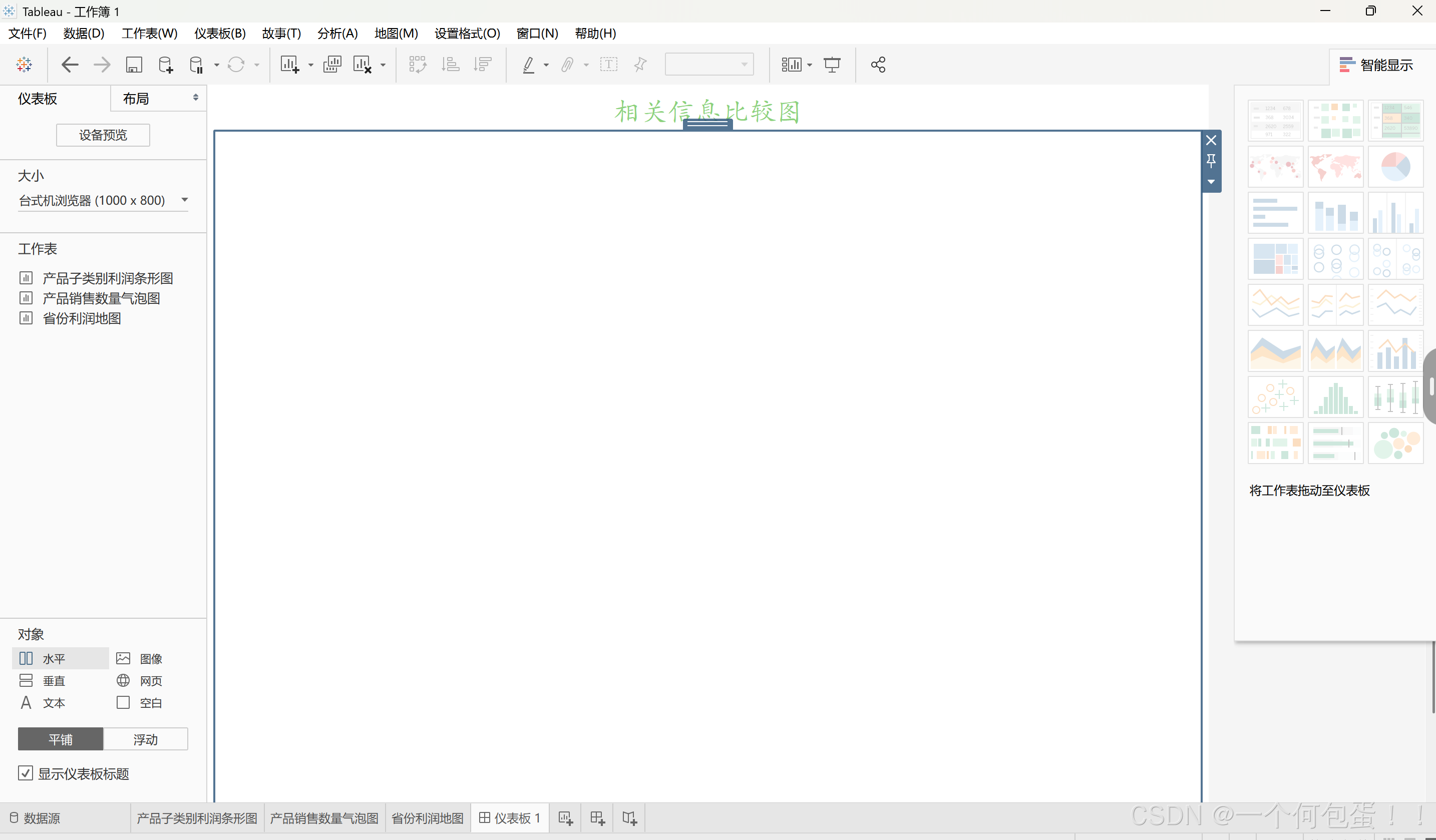Click the New dashboard icon at bottom
Image resolution: width=1436 pixels, height=840 pixels.
[597, 818]
